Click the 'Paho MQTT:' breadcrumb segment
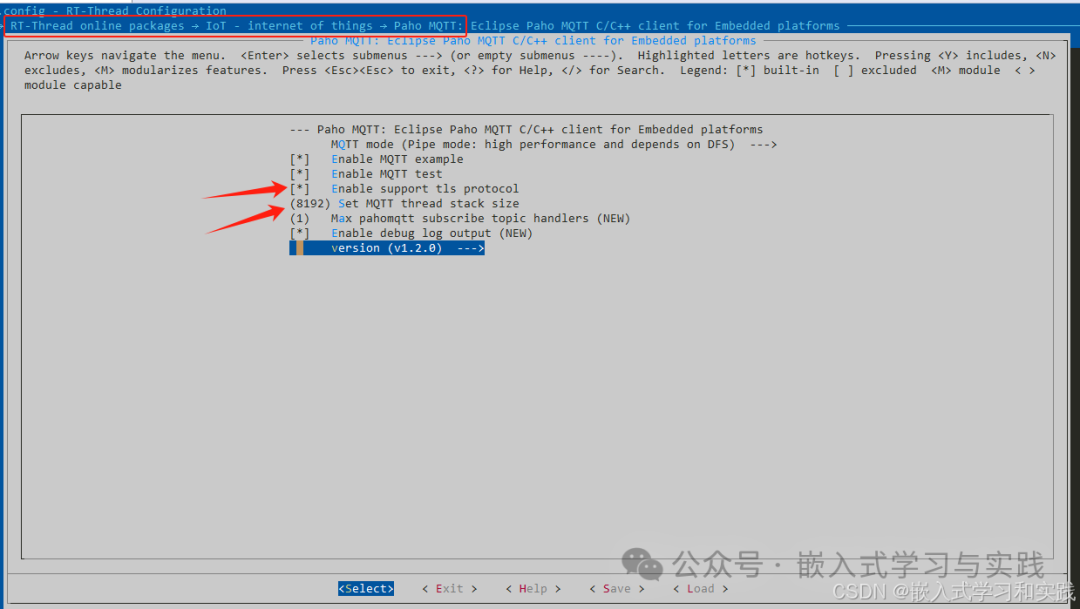The height and width of the screenshot is (609, 1080). tap(426, 26)
